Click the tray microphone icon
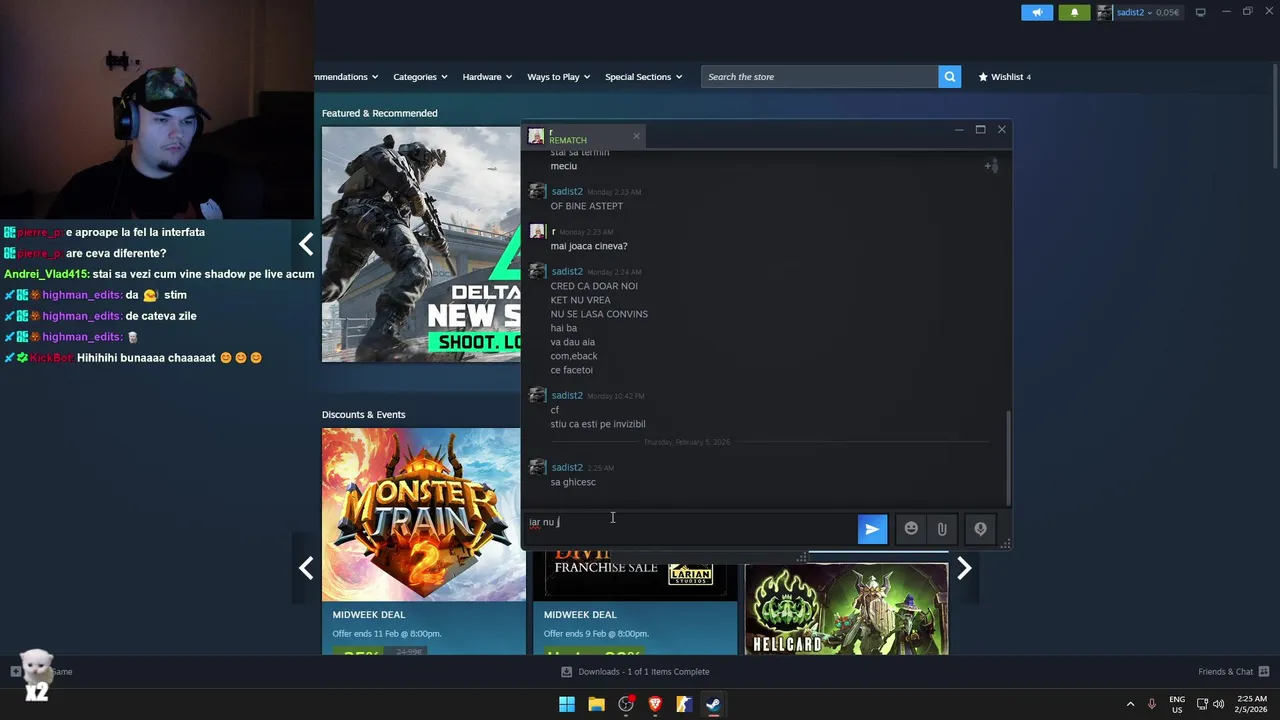The width and height of the screenshot is (1280, 720). [x=1152, y=704]
